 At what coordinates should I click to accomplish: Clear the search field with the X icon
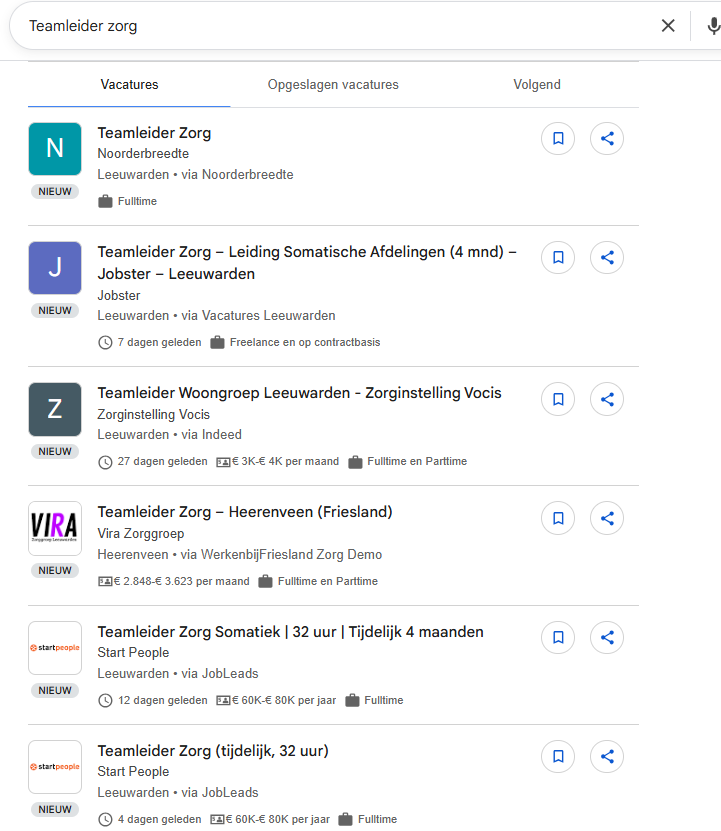(x=668, y=26)
